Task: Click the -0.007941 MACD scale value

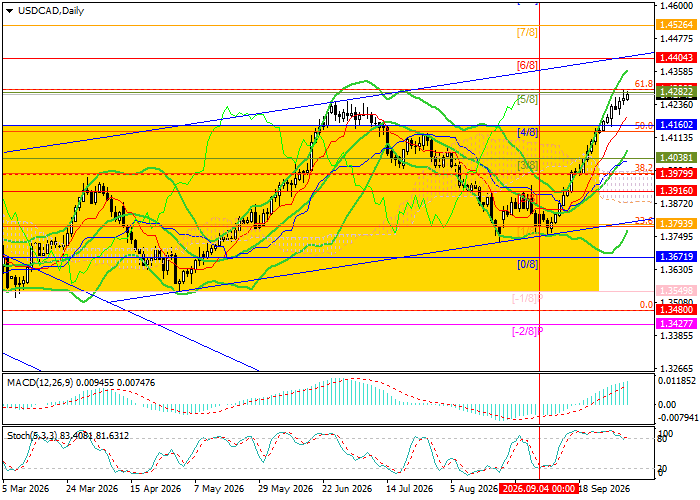Action: coord(677,418)
